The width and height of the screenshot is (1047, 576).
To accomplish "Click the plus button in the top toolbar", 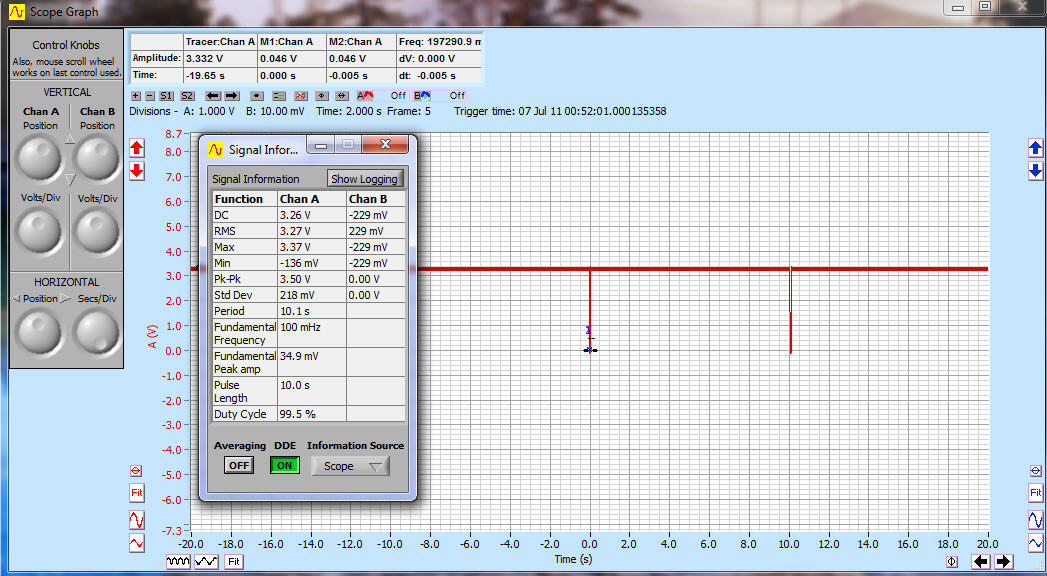I will click(136, 96).
